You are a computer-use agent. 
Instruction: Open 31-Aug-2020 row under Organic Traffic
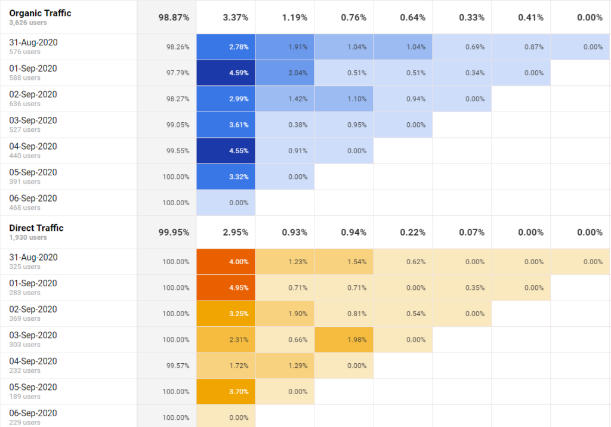[32, 43]
